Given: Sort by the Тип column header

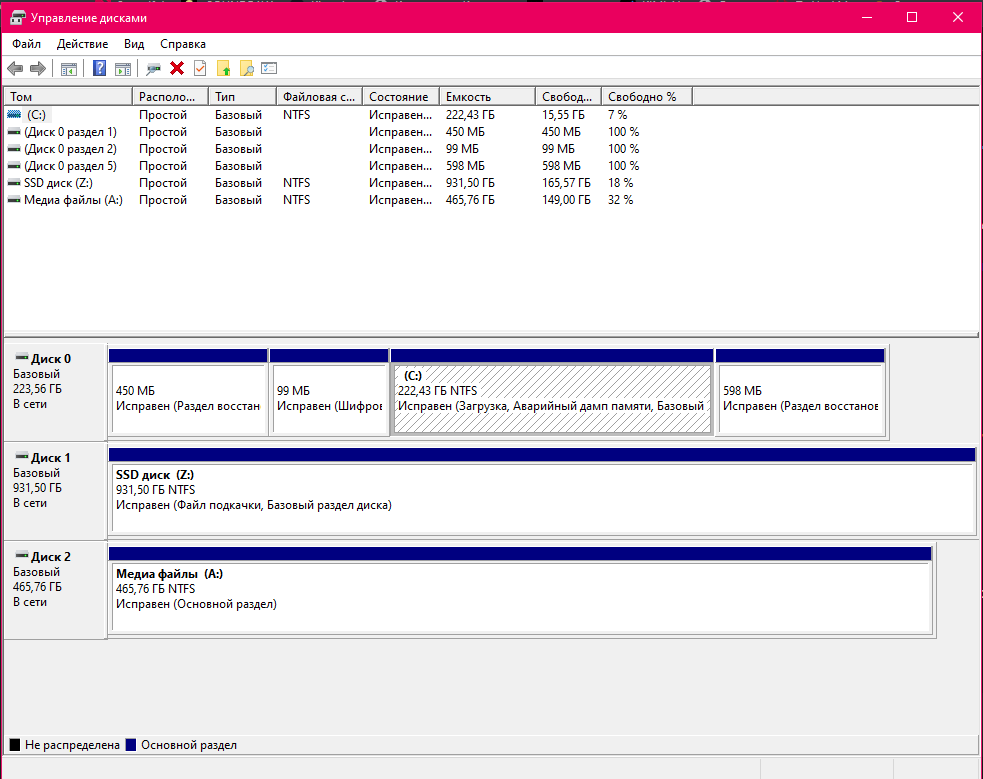Looking at the screenshot, I should (242, 97).
